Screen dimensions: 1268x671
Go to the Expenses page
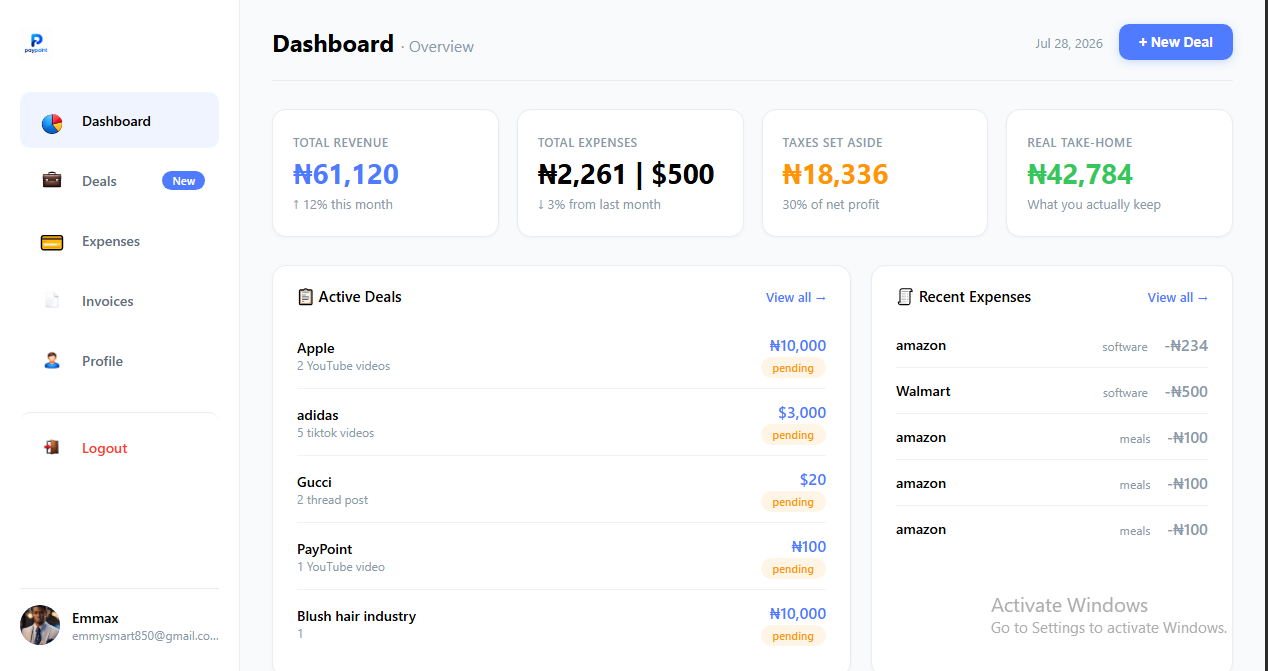[x=119, y=241]
